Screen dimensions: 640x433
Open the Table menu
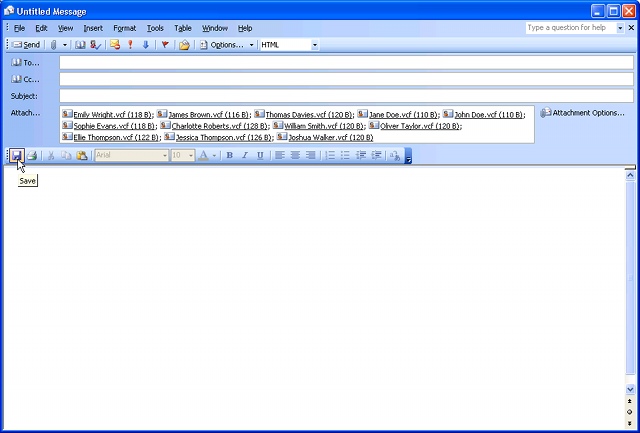tap(183, 28)
